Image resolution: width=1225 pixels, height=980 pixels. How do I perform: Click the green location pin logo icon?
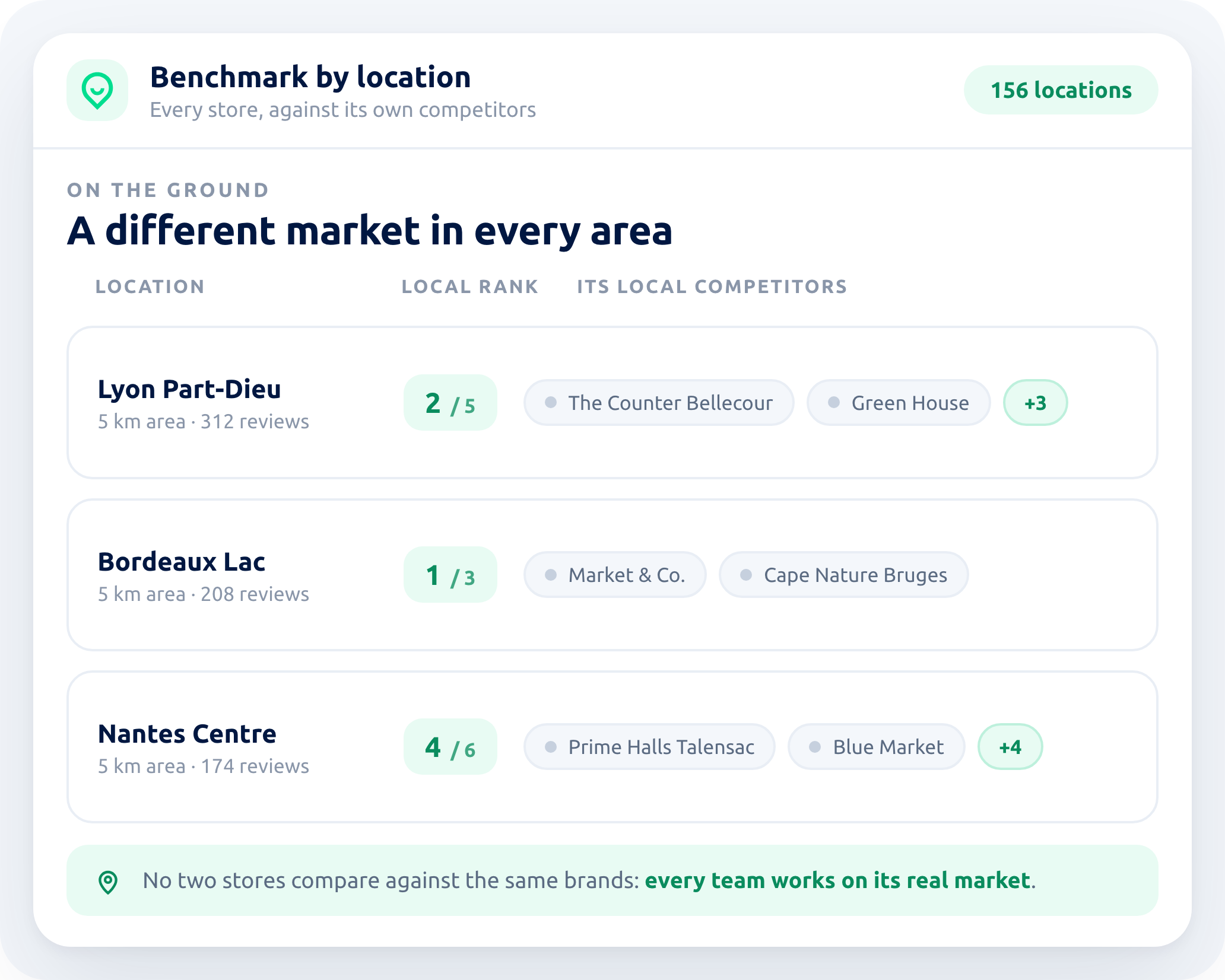pos(97,90)
